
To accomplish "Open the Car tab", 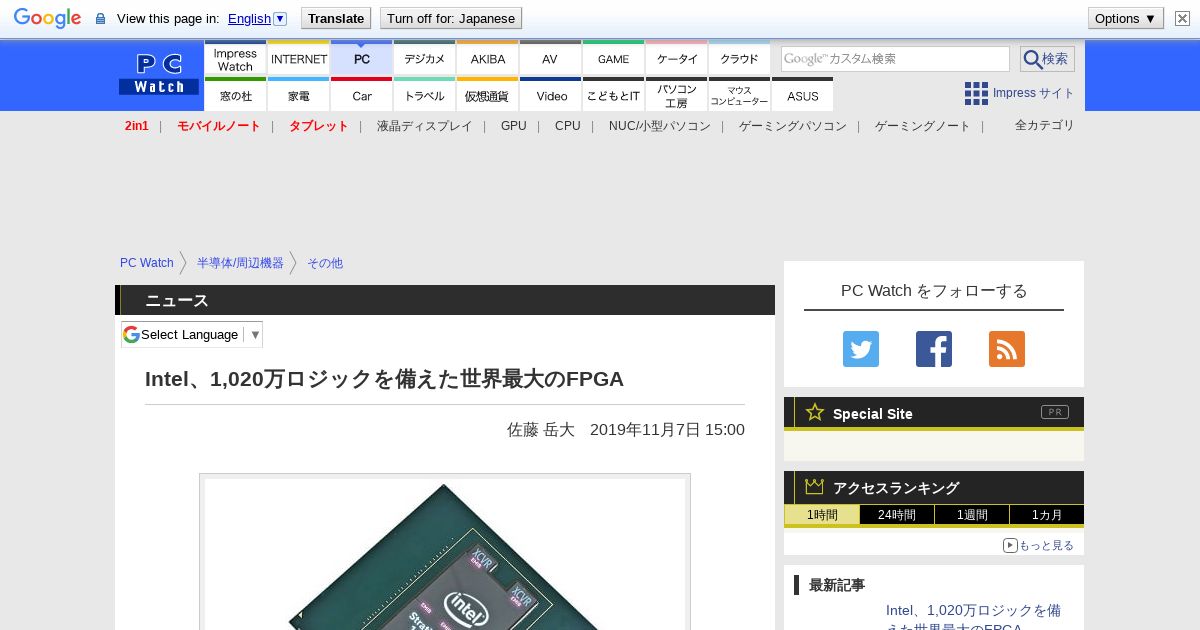I will coord(362,95).
